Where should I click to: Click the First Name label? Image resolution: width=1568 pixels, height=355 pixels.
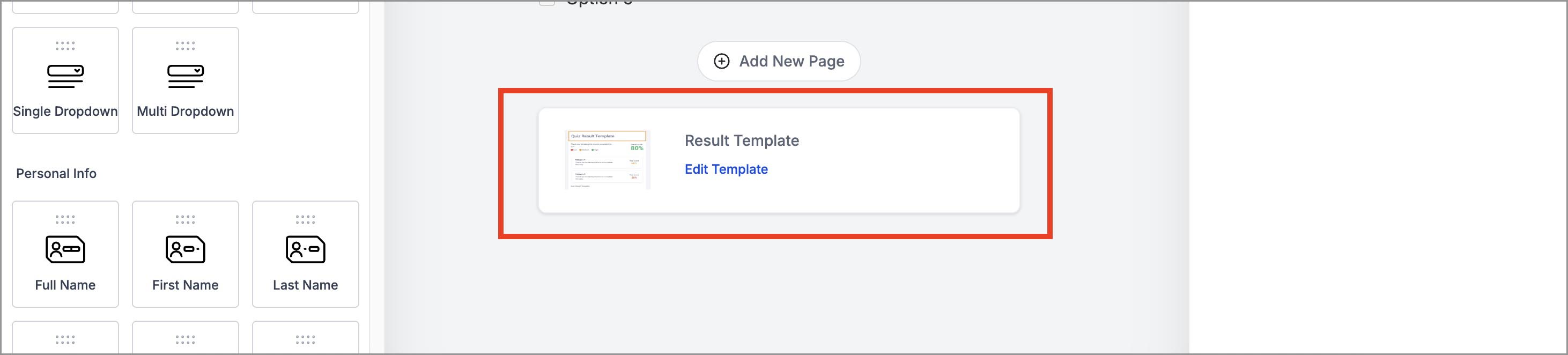click(x=186, y=285)
